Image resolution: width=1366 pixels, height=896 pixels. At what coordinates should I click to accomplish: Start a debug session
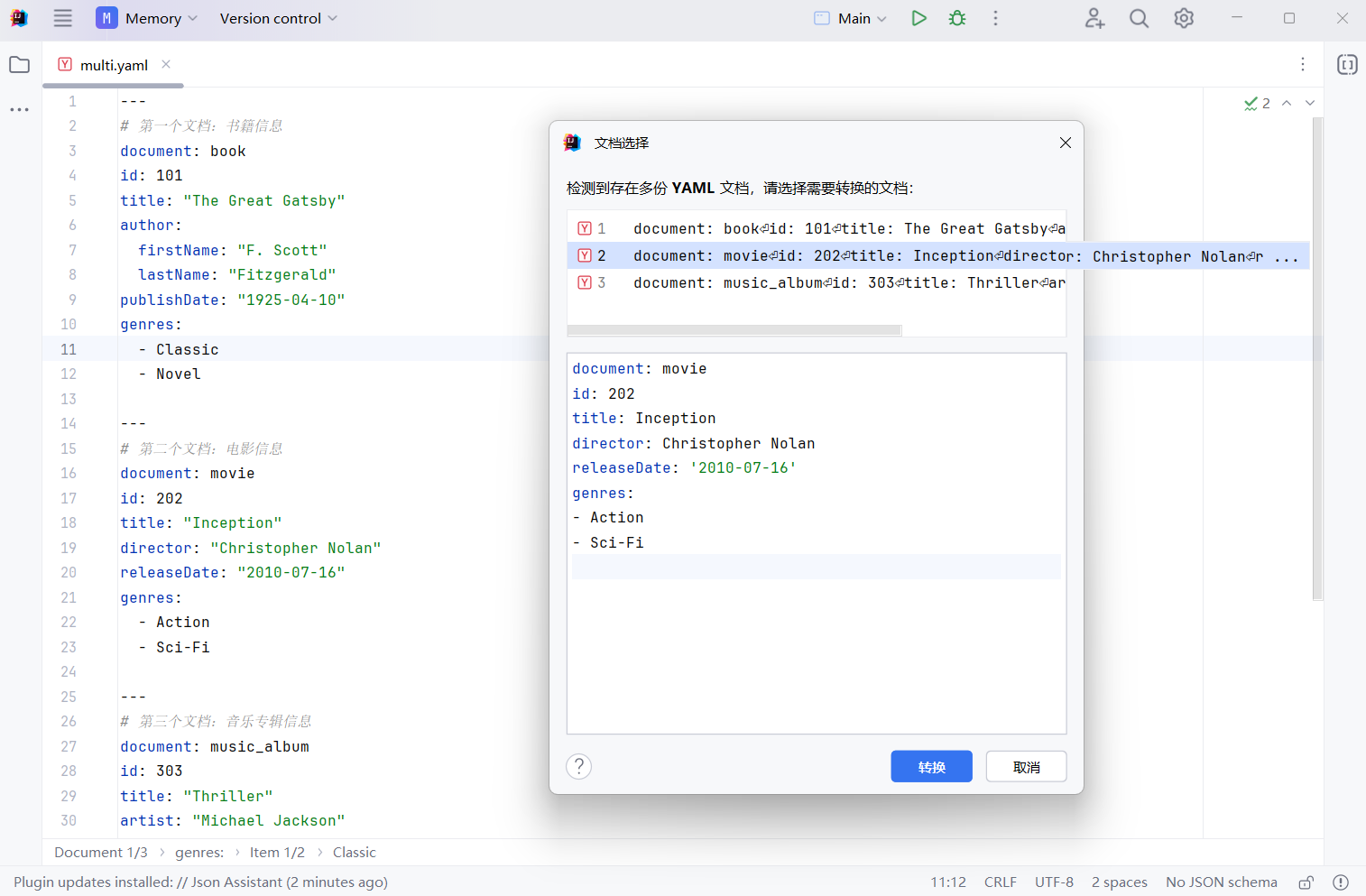coord(956,18)
